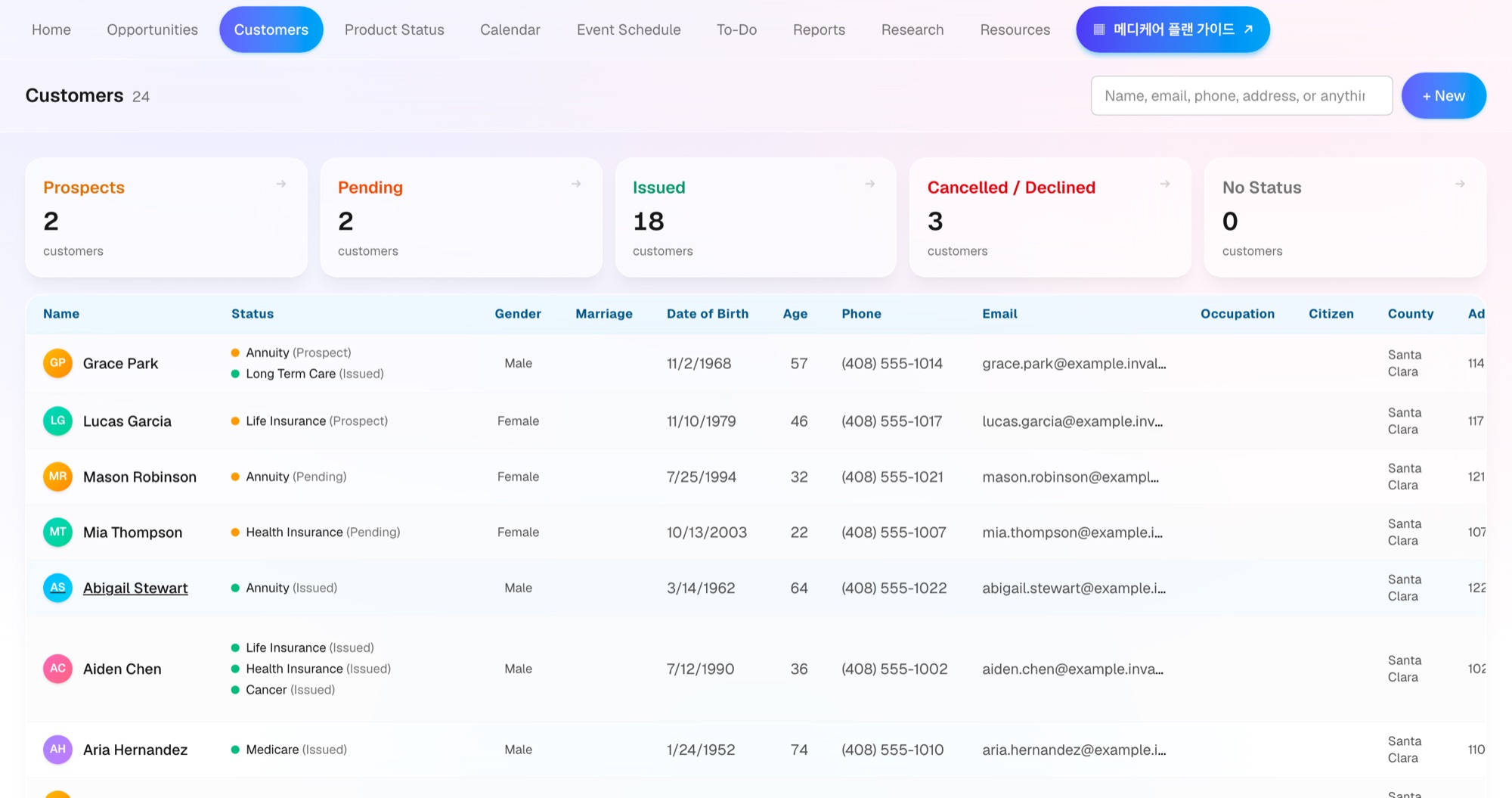This screenshot has height=798, width=1512.
Task: Open the Research tab
Action: pos(912,29)
